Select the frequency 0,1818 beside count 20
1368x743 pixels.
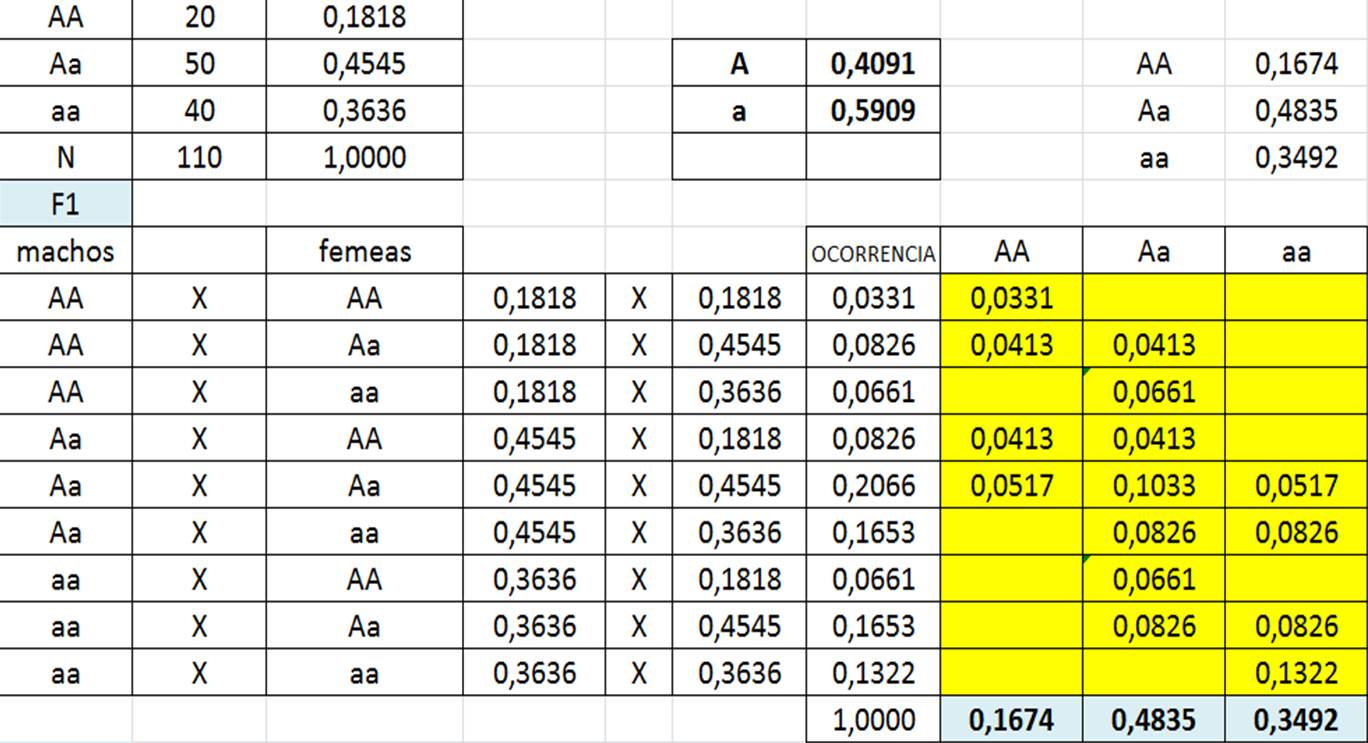(x=365, y=18)
